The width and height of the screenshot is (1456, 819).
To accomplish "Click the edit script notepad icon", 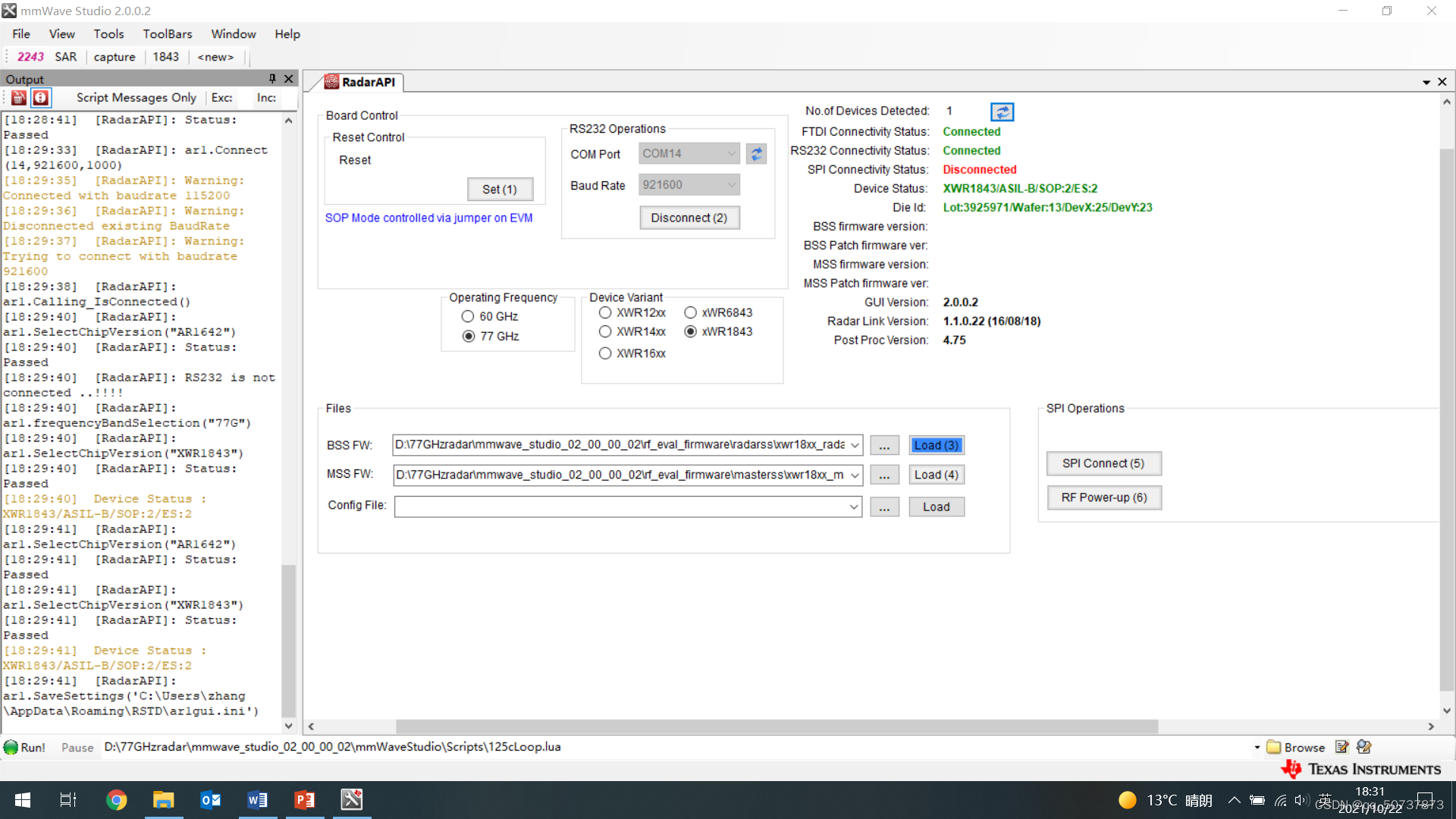I will coord(1341,747).
